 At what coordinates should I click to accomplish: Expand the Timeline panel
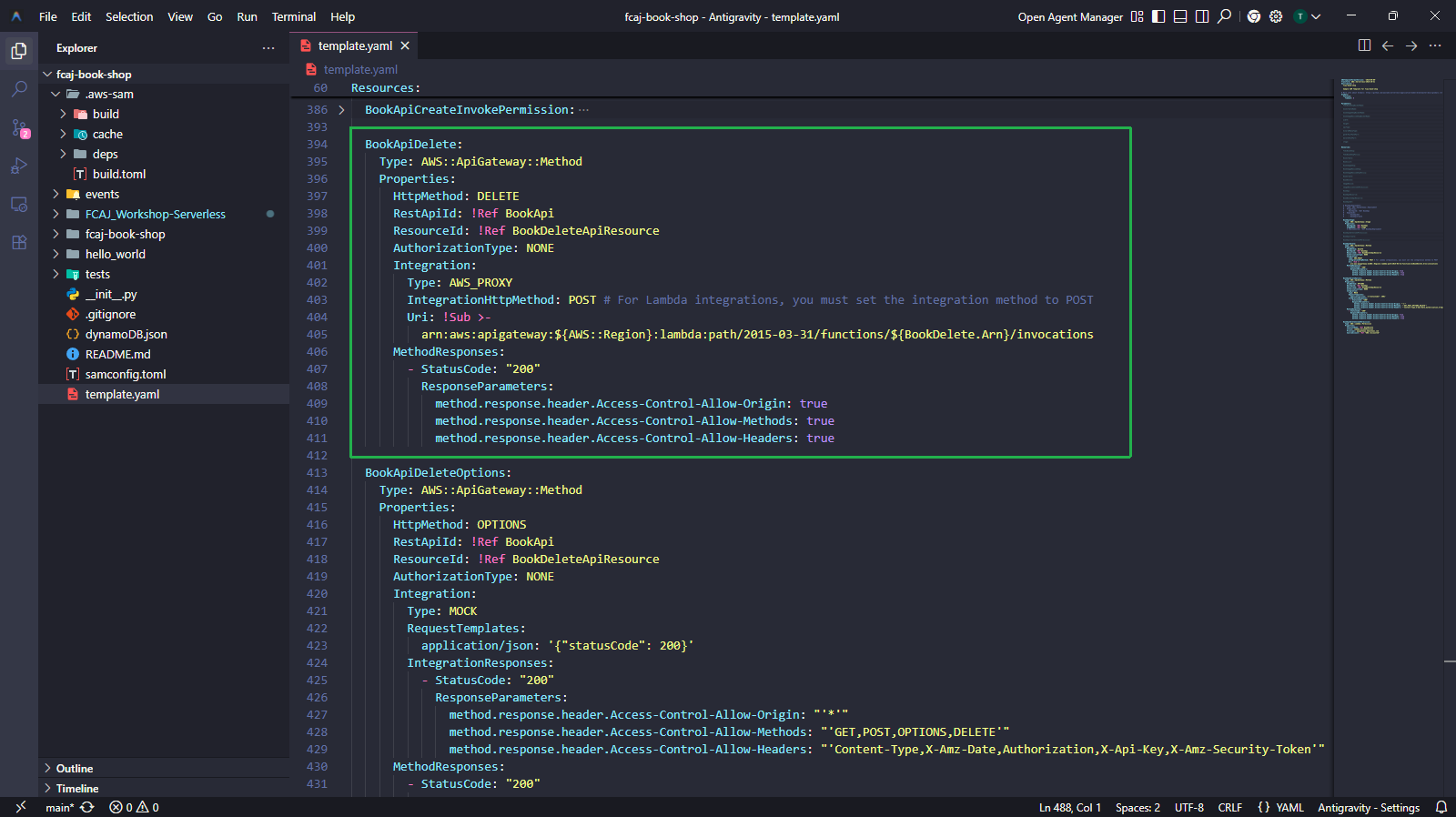coord(164,788)
